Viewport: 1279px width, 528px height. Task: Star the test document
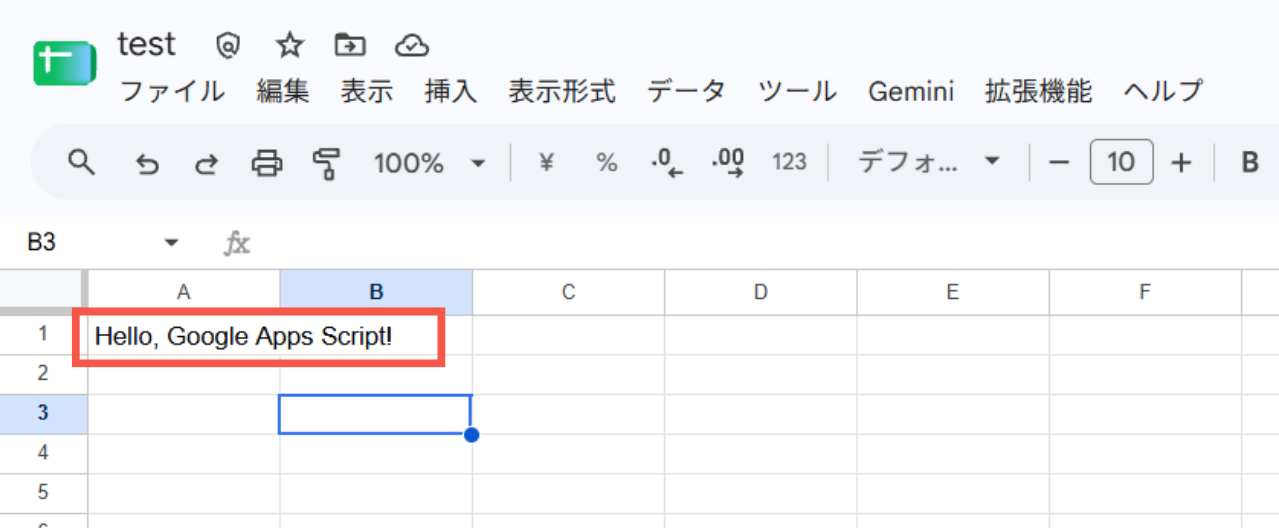tap(290, 45)
